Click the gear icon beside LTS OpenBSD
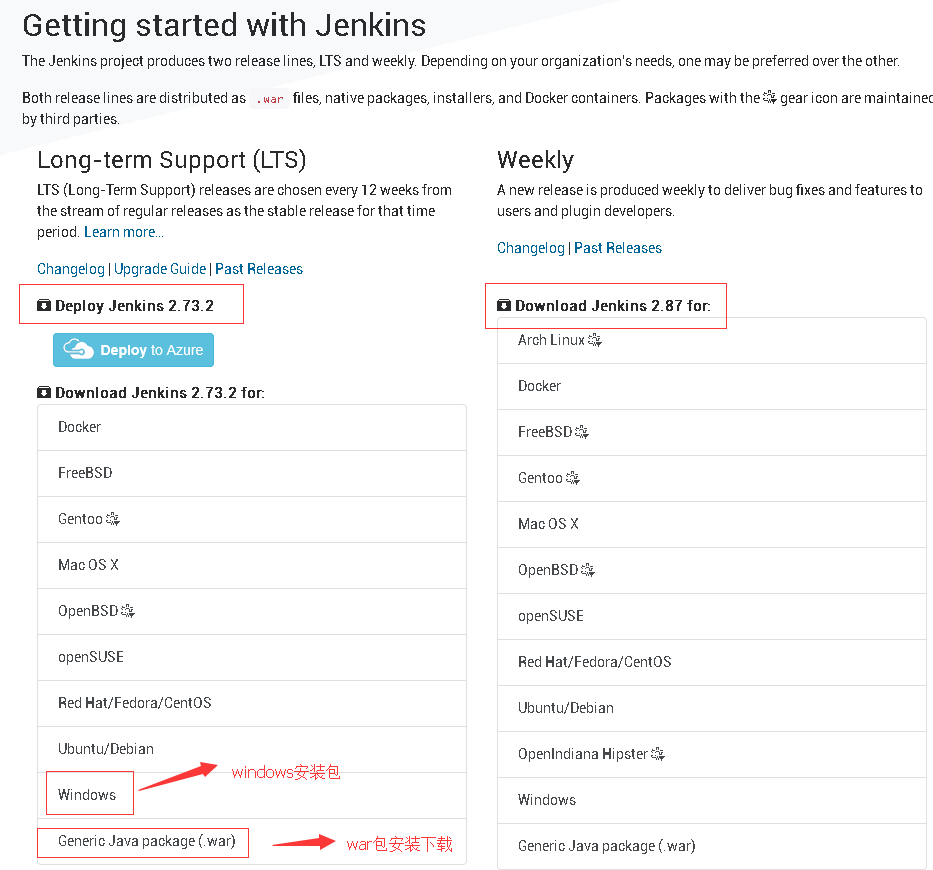933x870 pixels. point(127,611)
